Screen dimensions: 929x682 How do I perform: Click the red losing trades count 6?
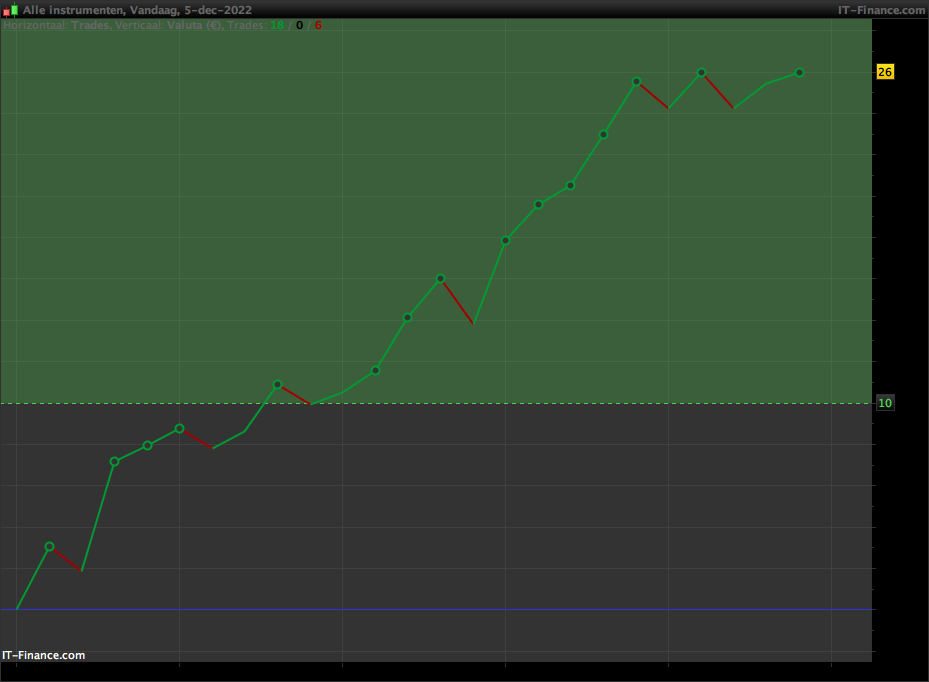pos(318,25)
